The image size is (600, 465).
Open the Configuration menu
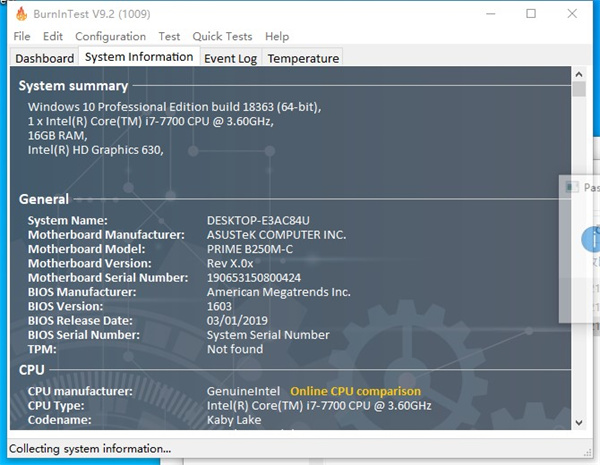(110, 36)
